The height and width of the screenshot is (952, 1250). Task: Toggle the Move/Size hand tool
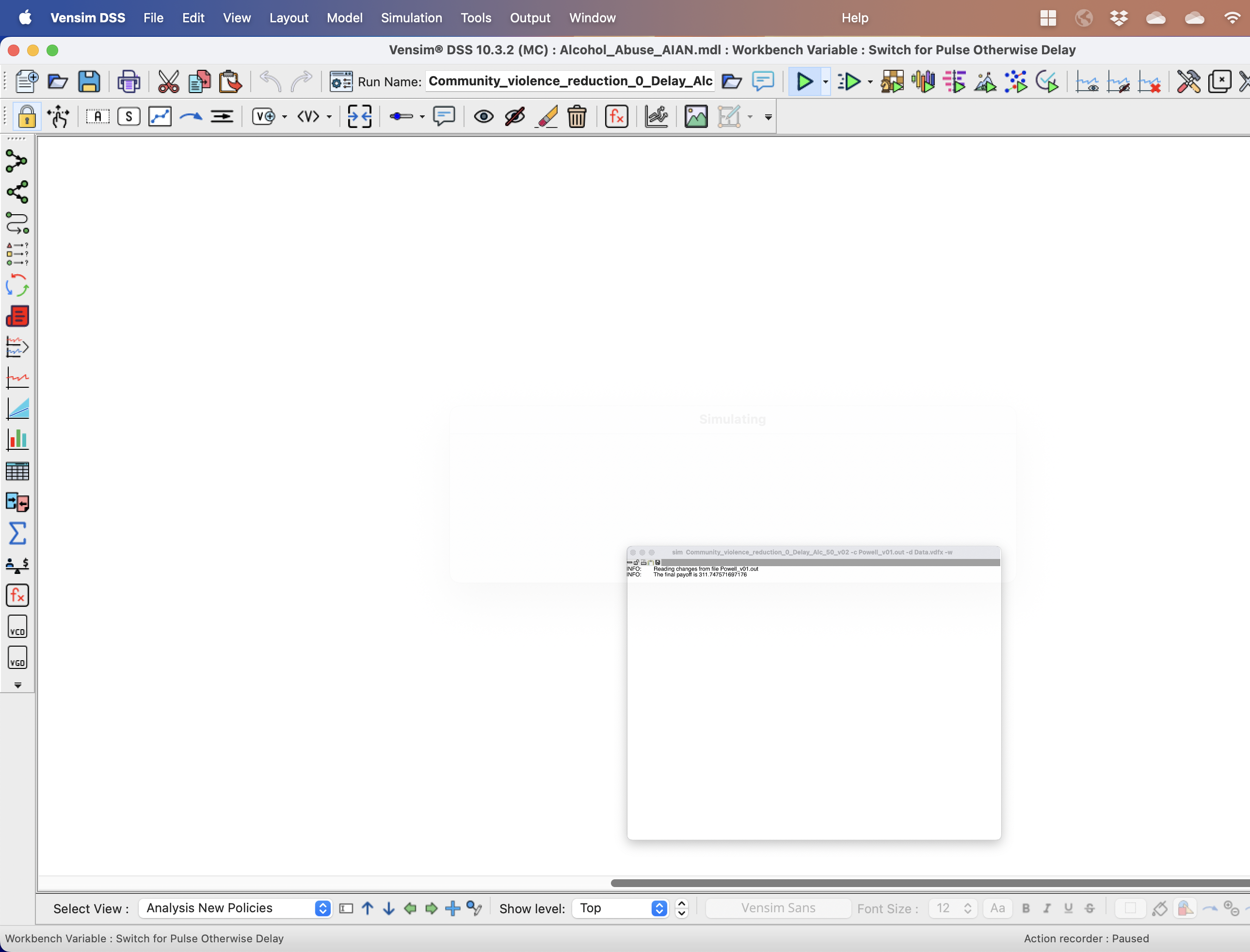(58, 117)
